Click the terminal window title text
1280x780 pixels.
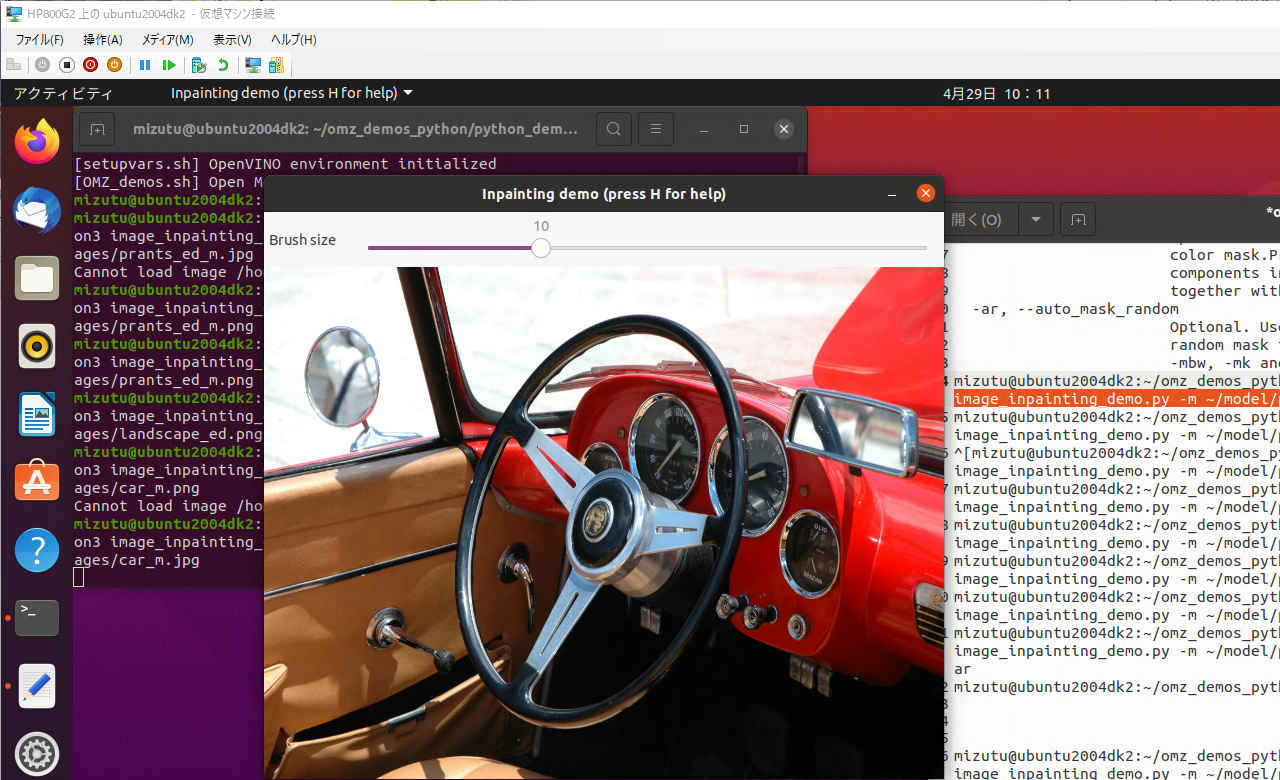355,129
